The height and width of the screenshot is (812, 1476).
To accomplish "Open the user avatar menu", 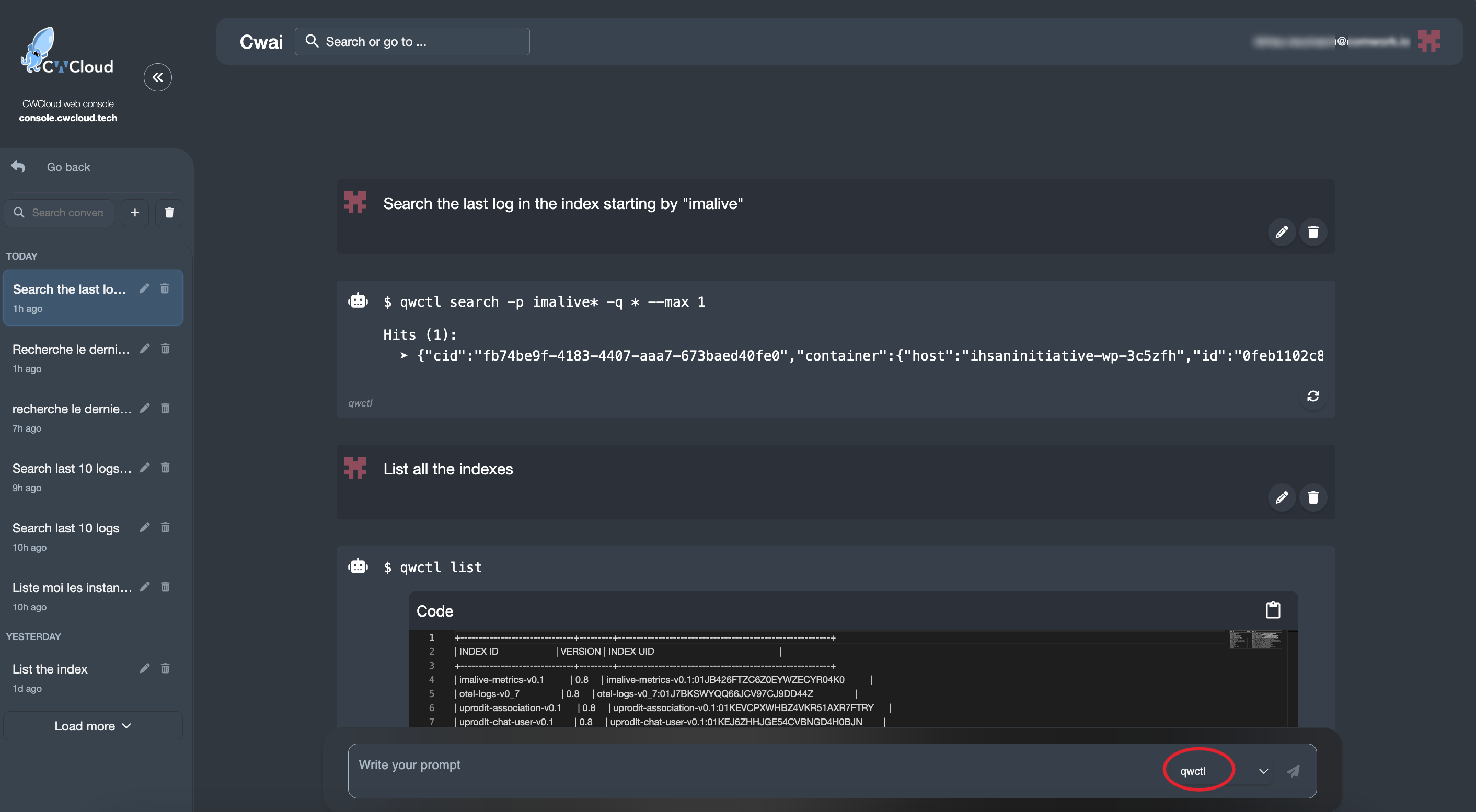I will point(1429,41).
